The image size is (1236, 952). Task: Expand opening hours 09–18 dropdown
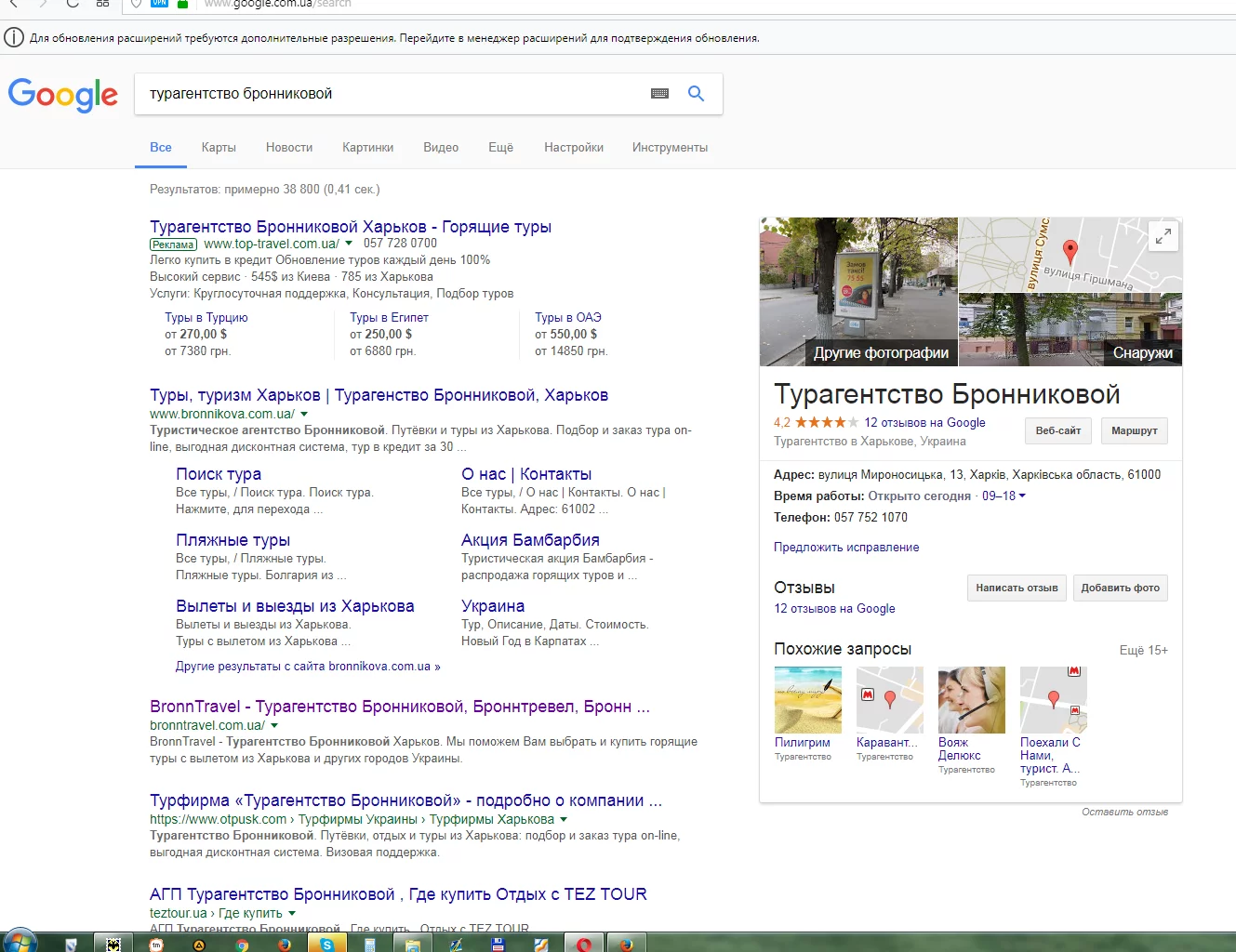[1004, 496]
